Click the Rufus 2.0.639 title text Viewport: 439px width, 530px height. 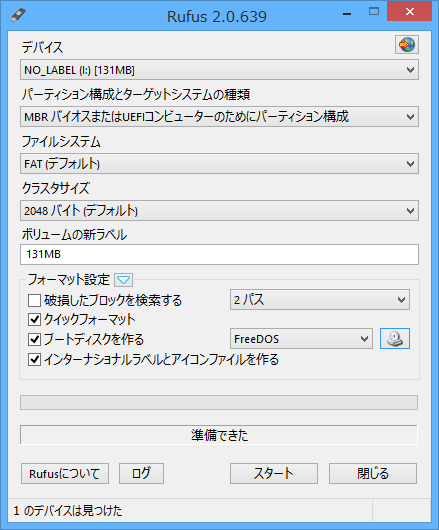point(217,17)
